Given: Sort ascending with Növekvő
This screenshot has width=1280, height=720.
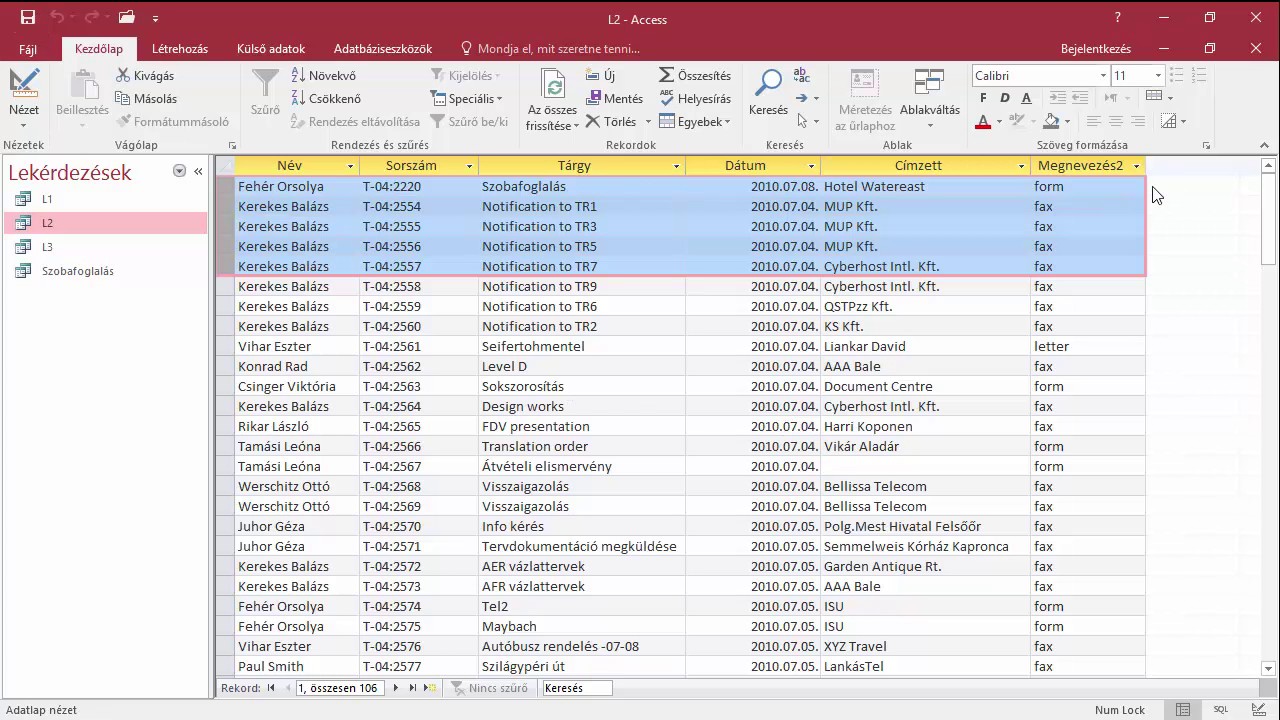Looking at the screenshot, I should (x=323, y=75).
